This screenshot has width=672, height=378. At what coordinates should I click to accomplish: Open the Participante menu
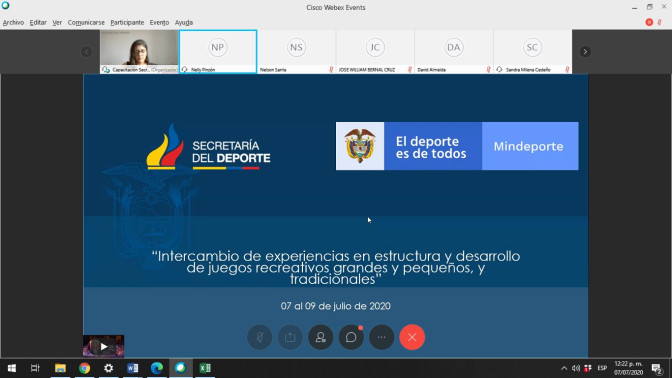tap(127, 22)
